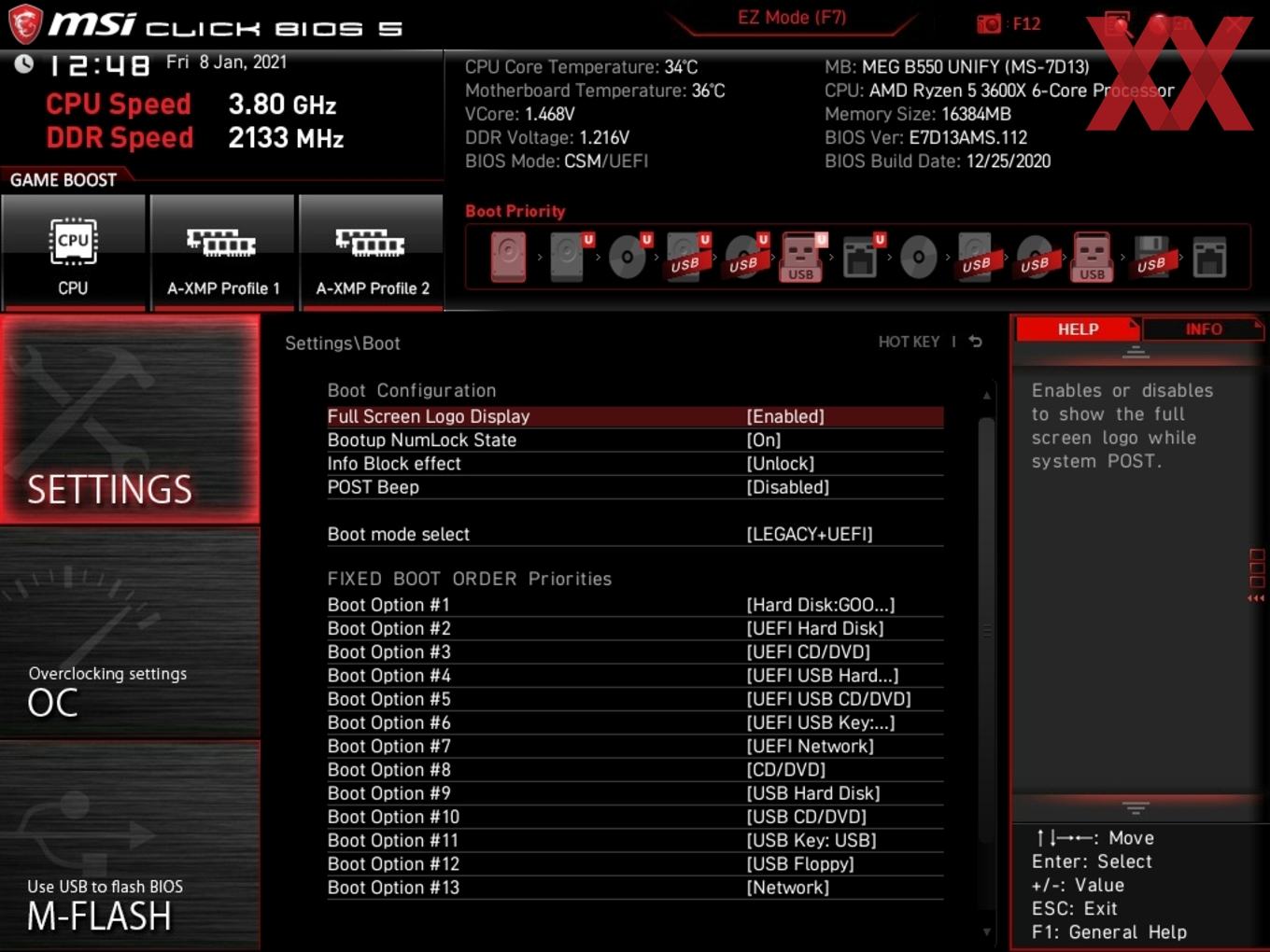Click the BIOS Ver E7D13AMS.112 text
This screenshot has height=952, width=1270.
pyautogui.click(x=926, y=137)
